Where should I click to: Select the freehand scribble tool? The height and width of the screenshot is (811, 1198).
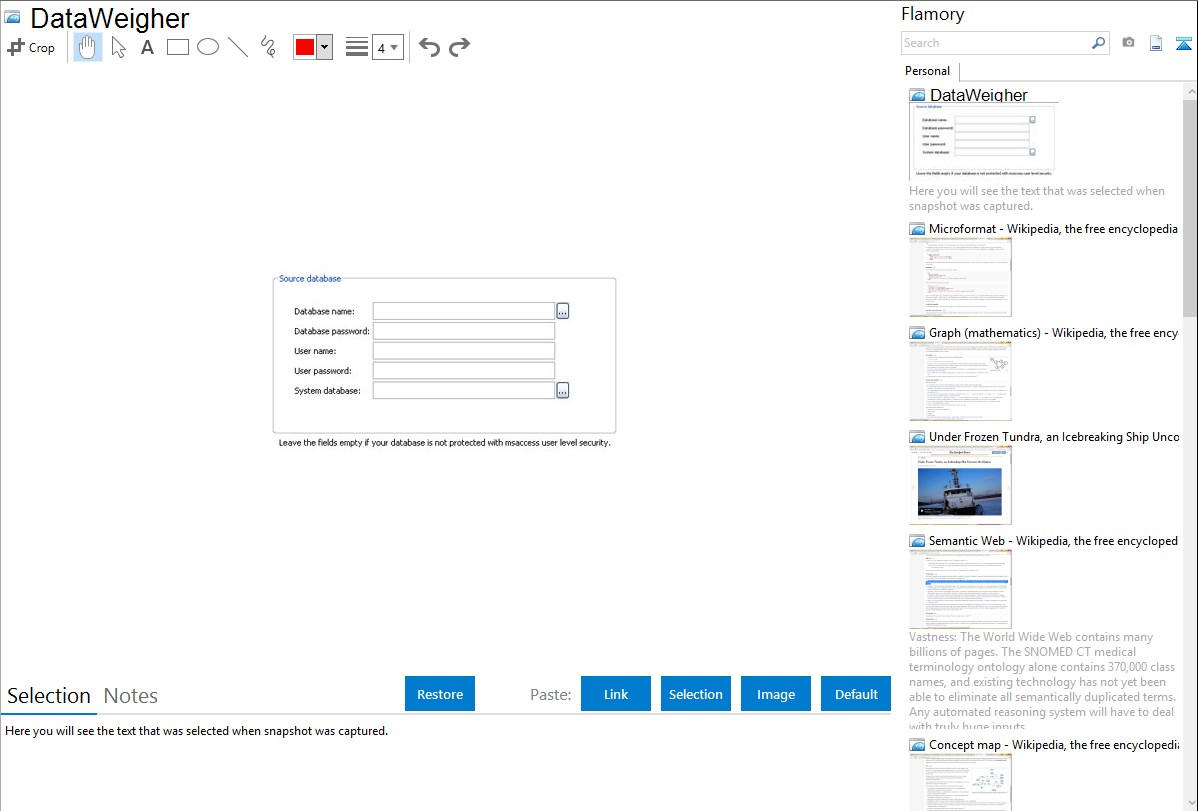point(268,47)
